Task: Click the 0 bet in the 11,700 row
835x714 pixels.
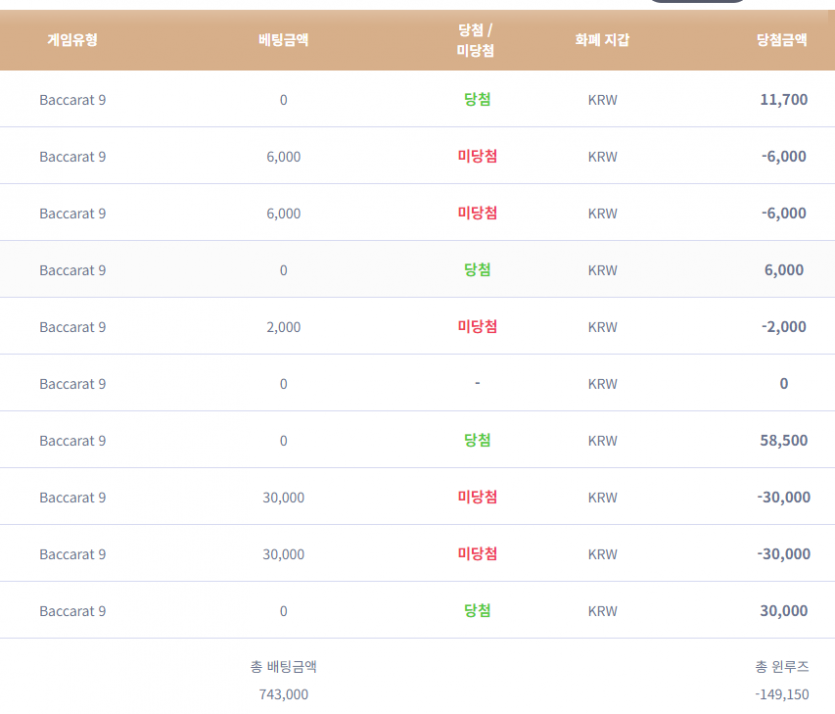Action: [x=283, y=100]
